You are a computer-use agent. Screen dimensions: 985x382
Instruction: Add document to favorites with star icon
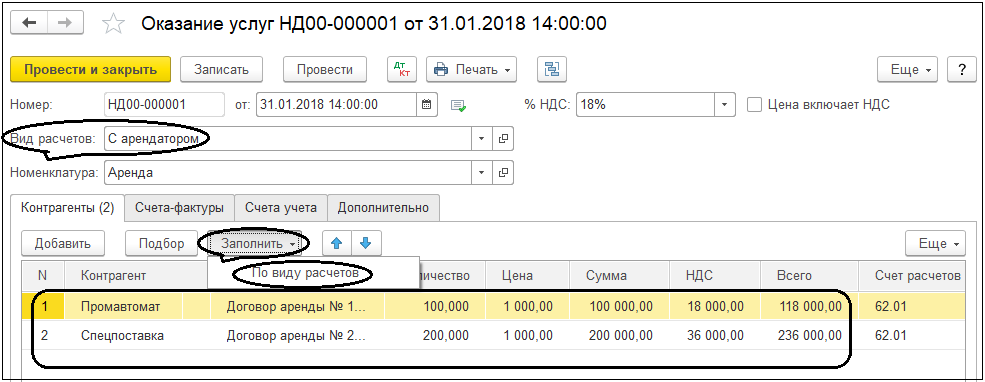pyautogui.click(x=113, y=24)
